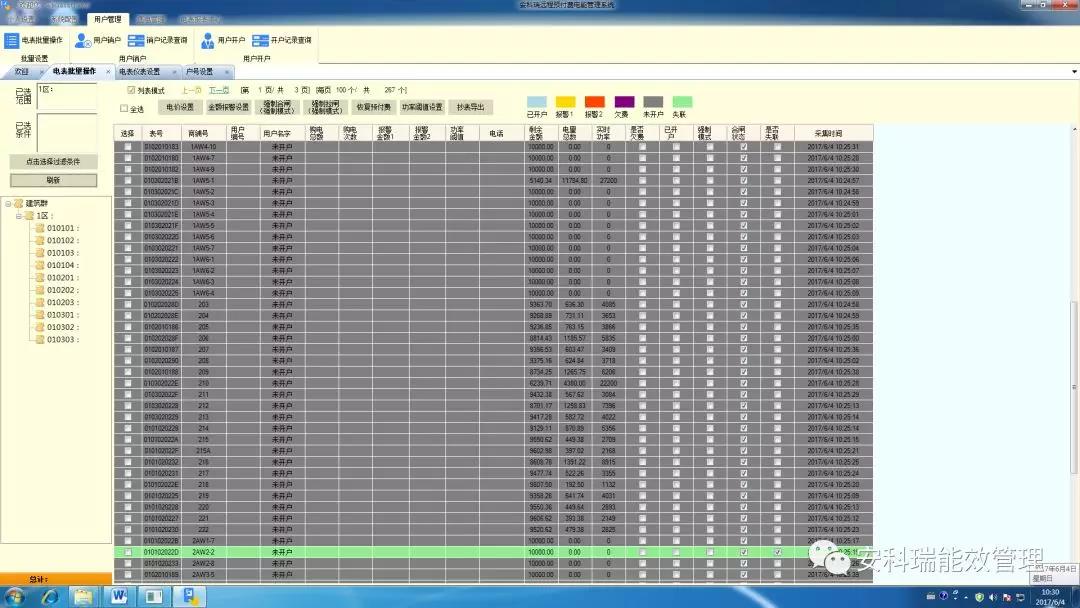This screenshot has width=1080, height=608.
Task: Open 销户记录查询 records icon
Action: coord(136,41)
